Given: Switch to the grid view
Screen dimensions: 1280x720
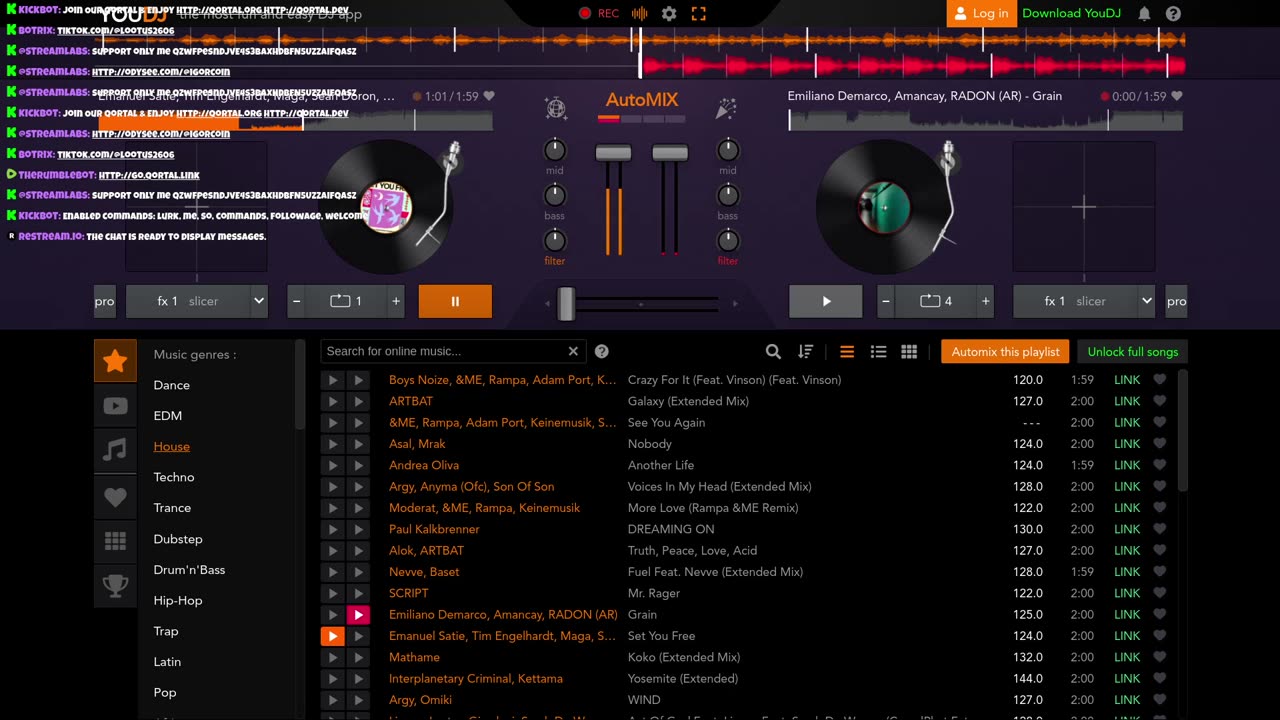Looking at the screenshot, I should coord(909,352).
